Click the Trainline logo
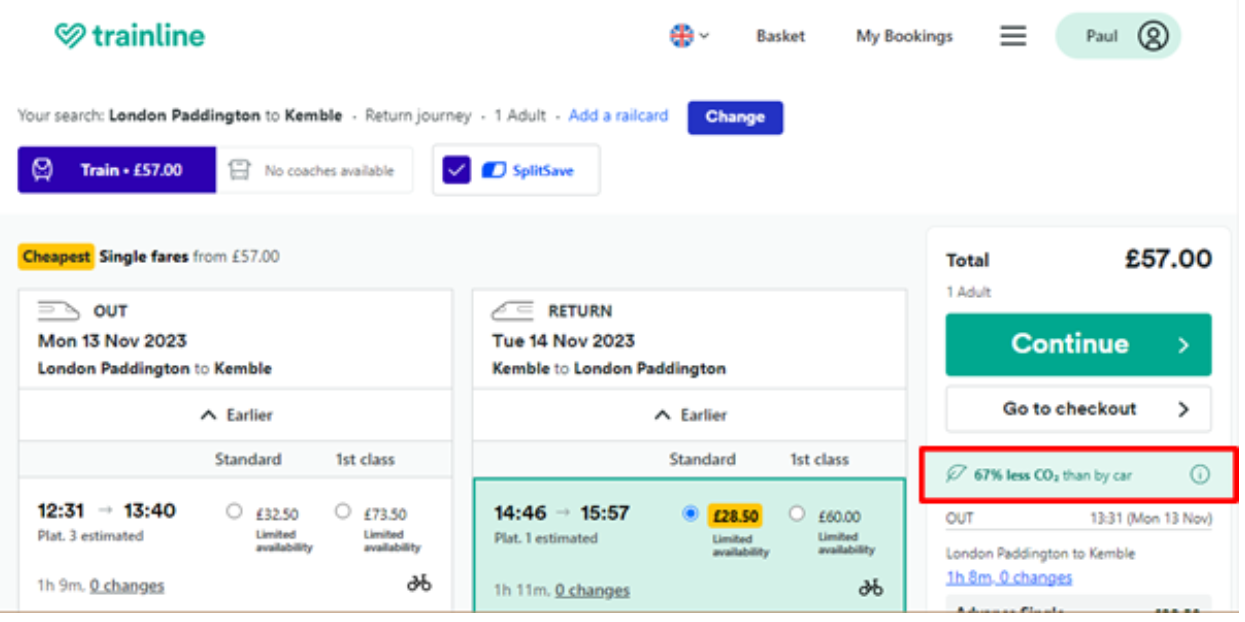 click(x=129, y=36)
